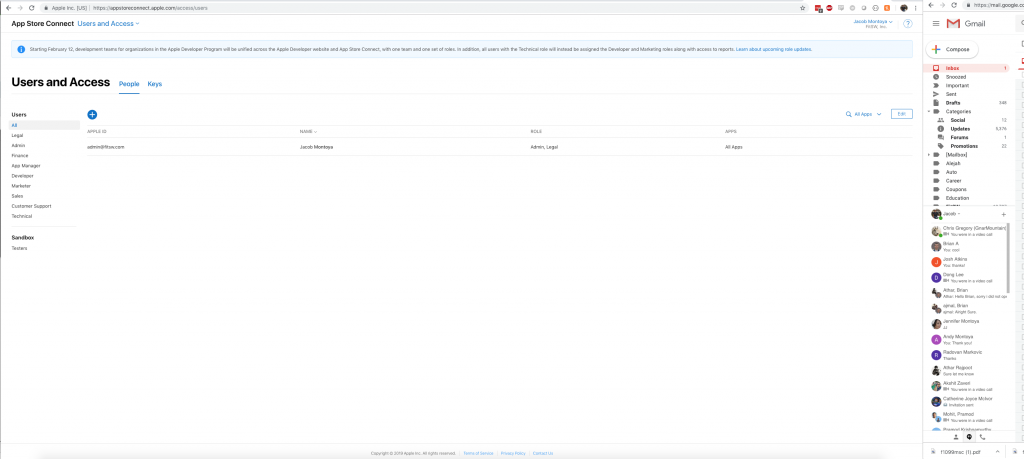The height and width of the screenshot is (459, 1024).
Task: Show Sandbox Testers list
Action: [20, 248]
